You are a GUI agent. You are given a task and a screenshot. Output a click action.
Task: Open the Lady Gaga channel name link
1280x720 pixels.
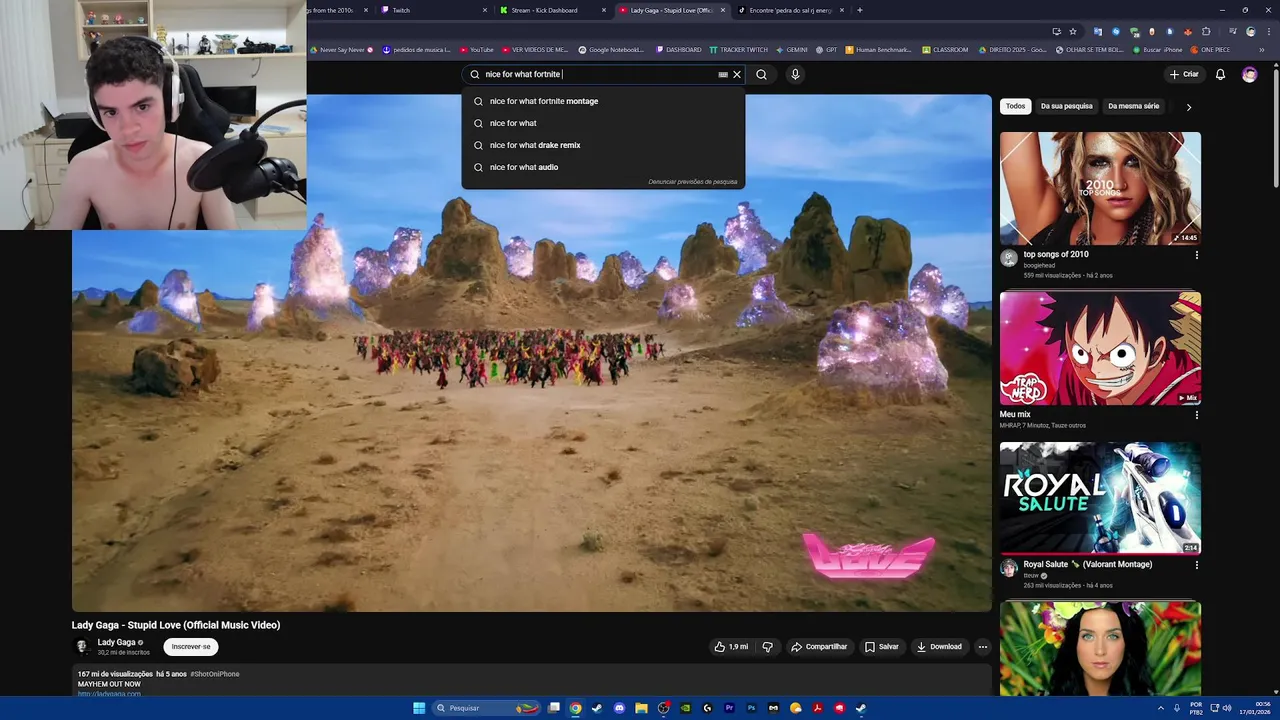116,642
